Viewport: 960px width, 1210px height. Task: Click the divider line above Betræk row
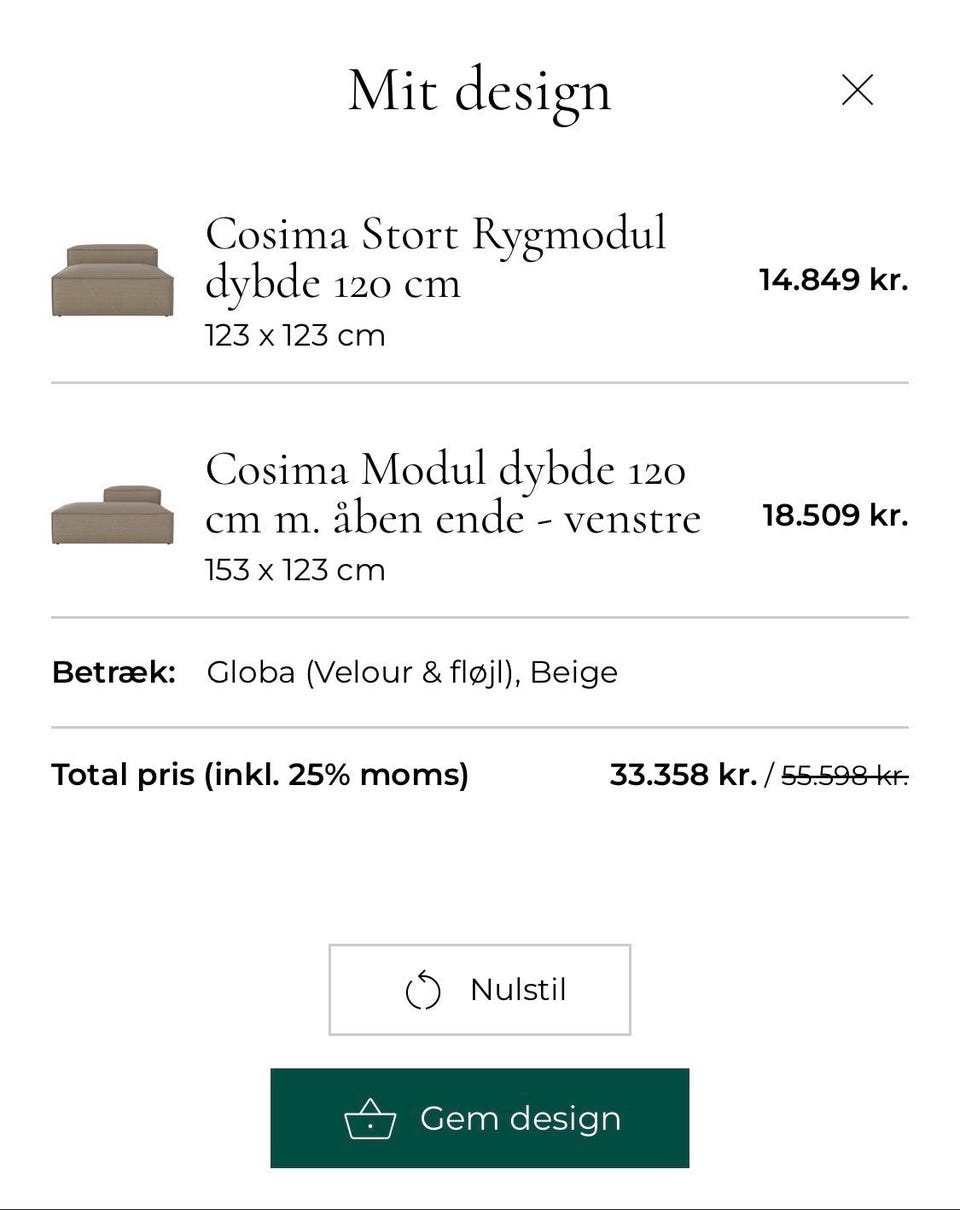tap(480, 618)
